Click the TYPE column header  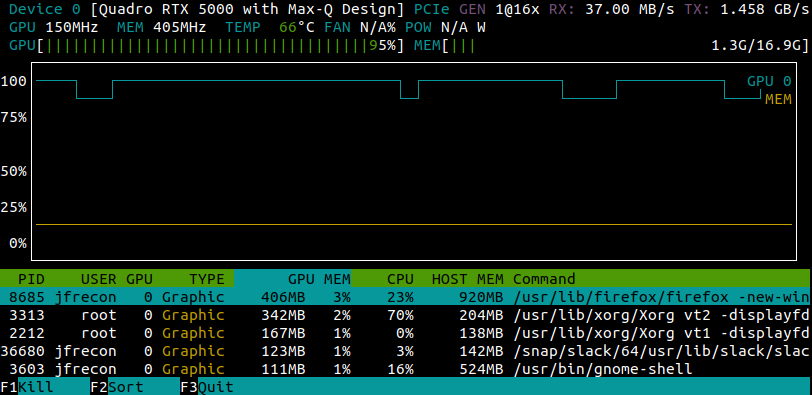click(x=207, y=279)
